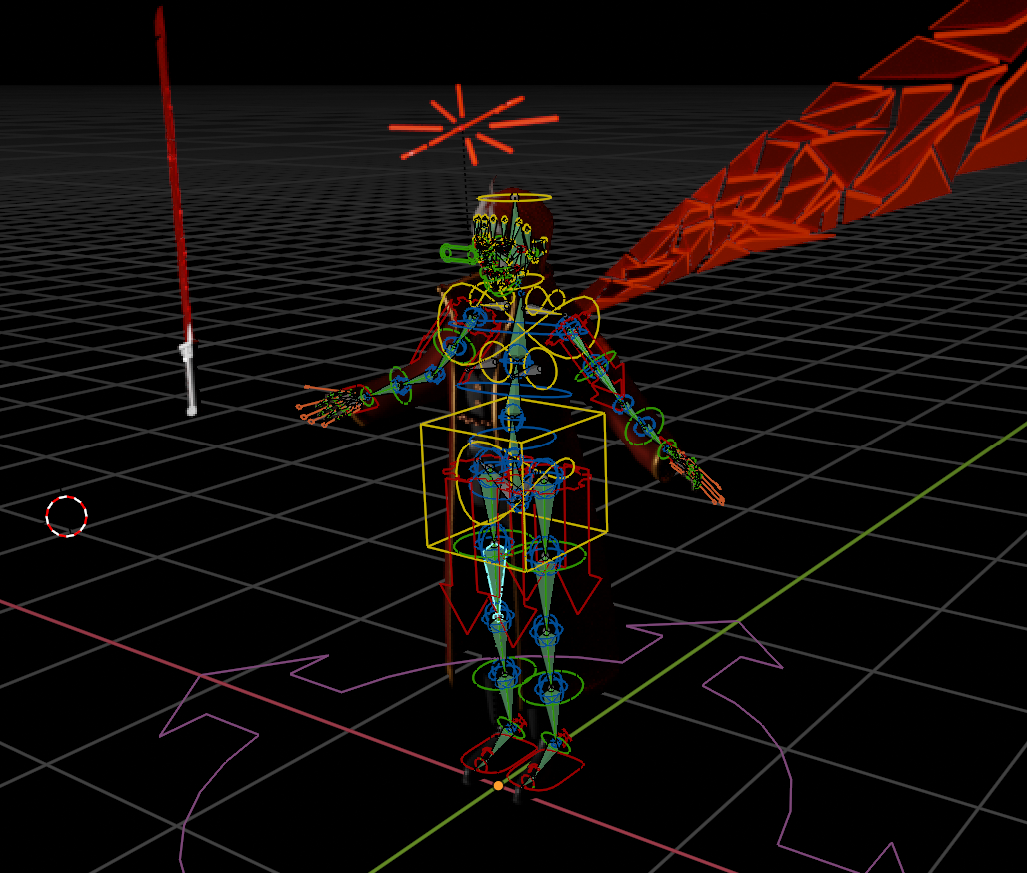Select the orange origin dot at the feet
This screenshot has width=1027, height=873.
[x=498, y=785]
